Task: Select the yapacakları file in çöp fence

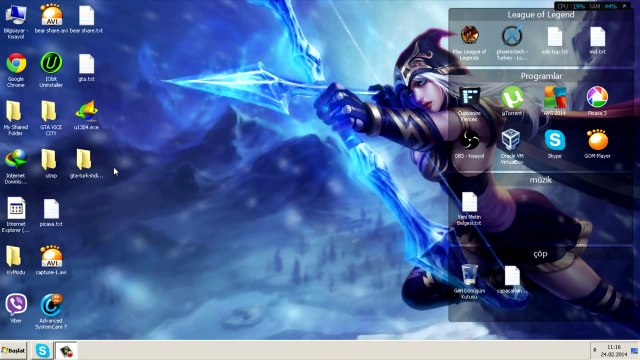Action: (512, 280)
